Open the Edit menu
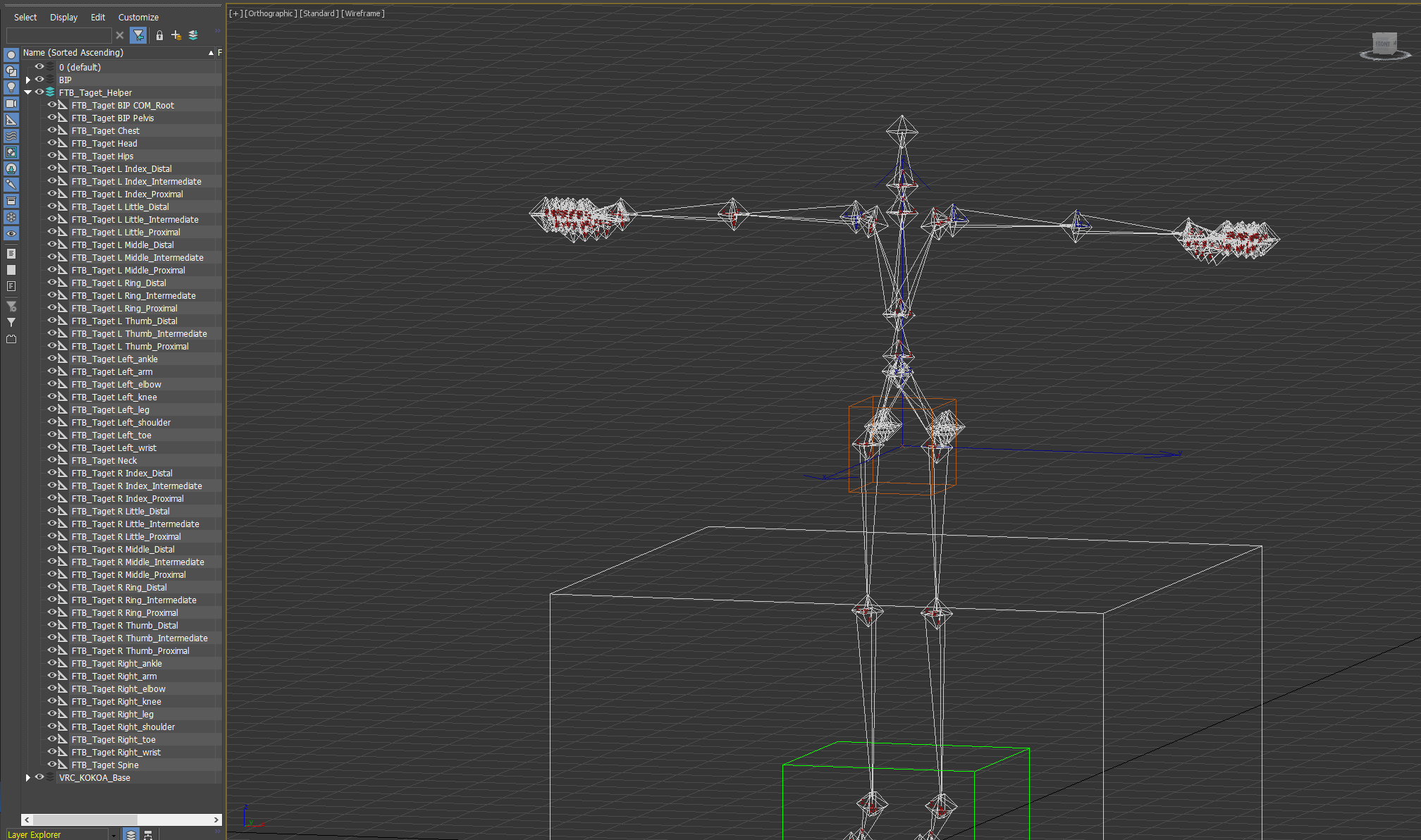The height and width of the screenshot is (840, 1421). (98, 17)
